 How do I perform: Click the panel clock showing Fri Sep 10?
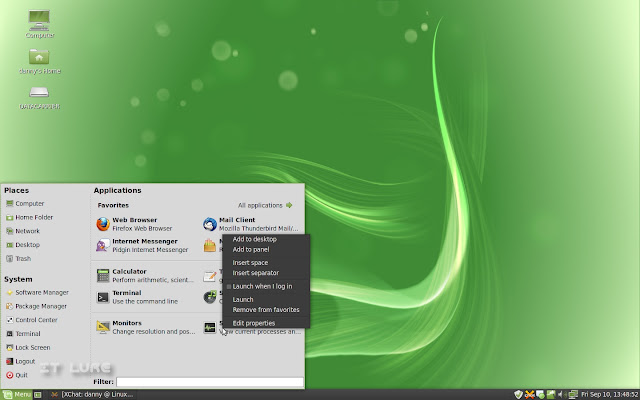(609, 395)
